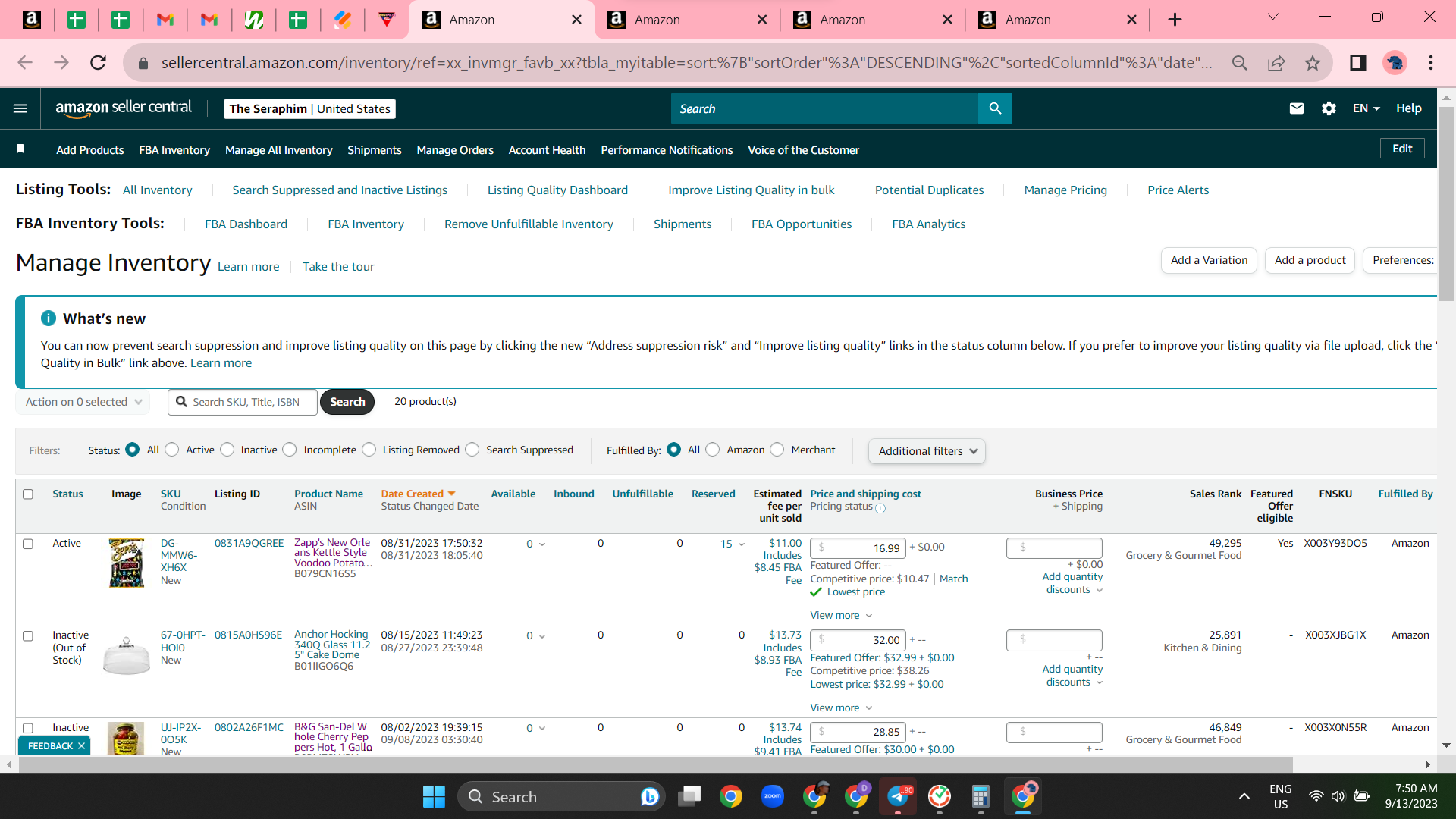The image size is (1456, 819).
Task: Open the Seller Central hamburger menu
Action: (20, 108)
